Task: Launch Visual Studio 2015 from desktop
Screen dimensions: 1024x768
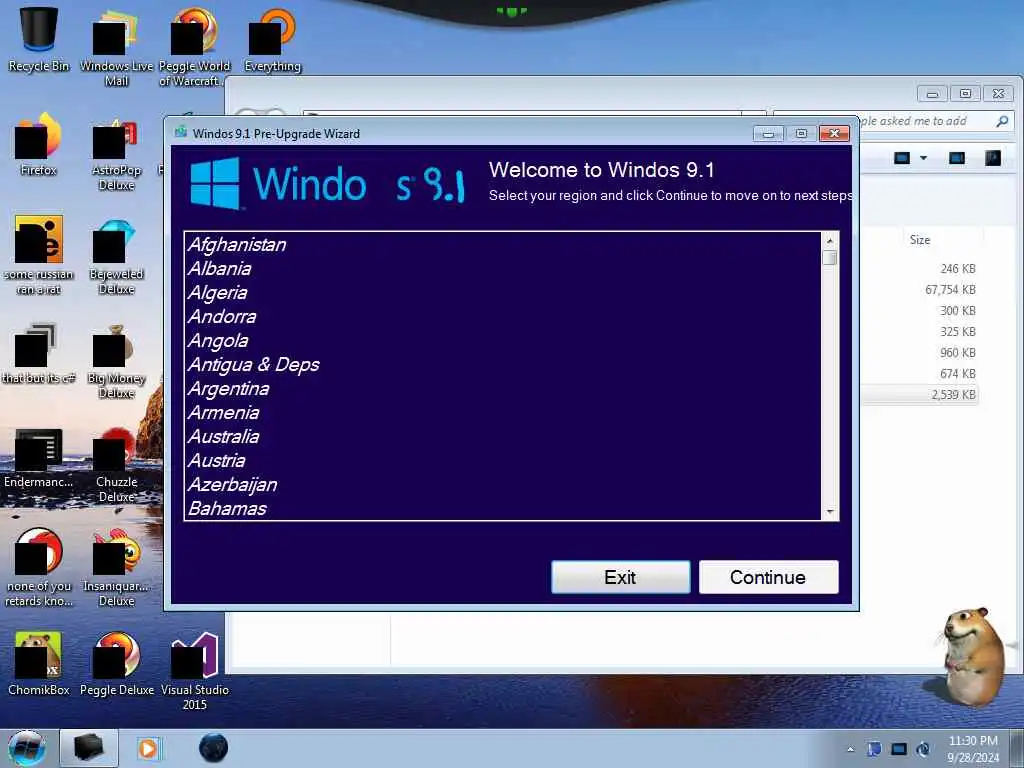Action: click(194, 671)
